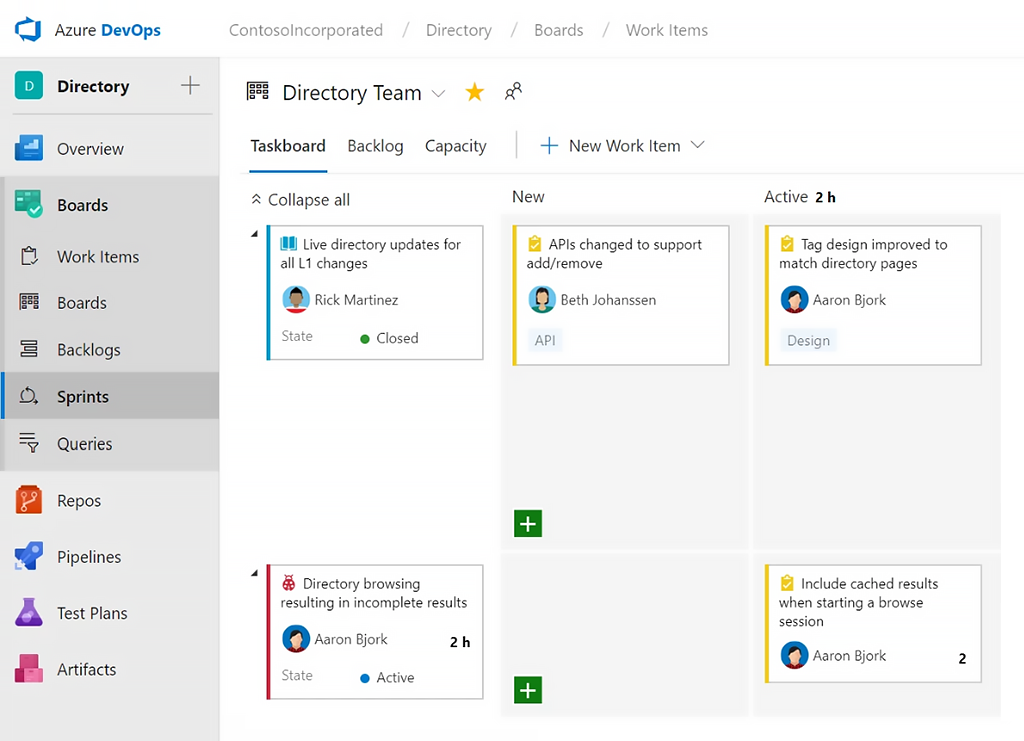The image size is (1024, 741).
Task: Click task icon on APIs changed card
Action: pyautogui.click(x=534, y=244)
